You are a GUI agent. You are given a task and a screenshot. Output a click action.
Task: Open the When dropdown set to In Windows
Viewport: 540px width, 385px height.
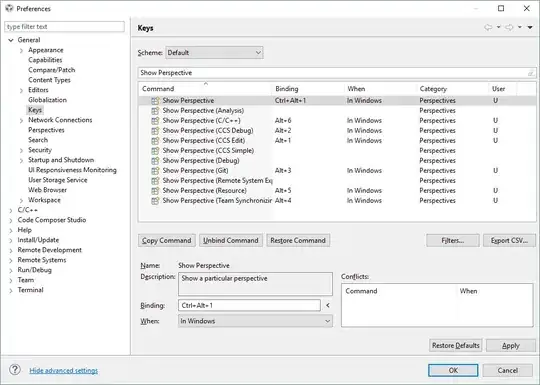tap(255, 321)
